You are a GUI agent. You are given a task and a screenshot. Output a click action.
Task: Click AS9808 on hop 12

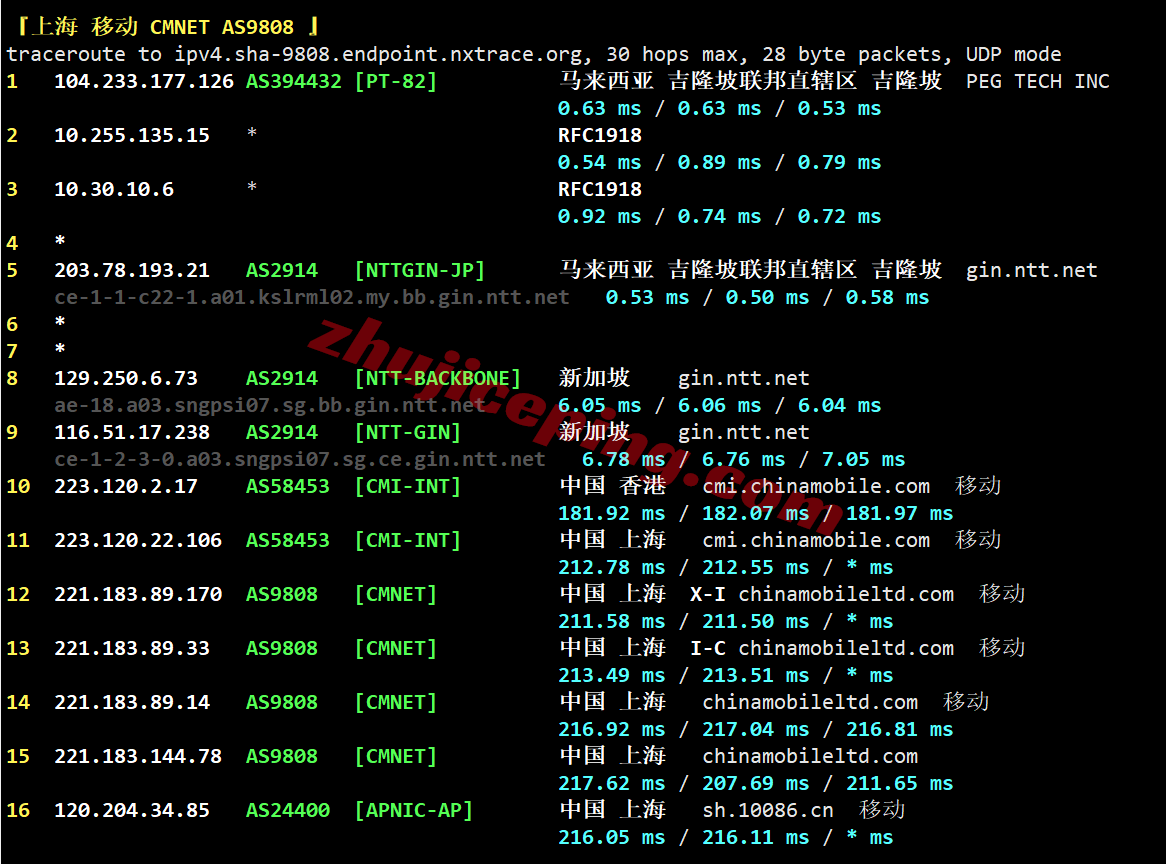282,594
